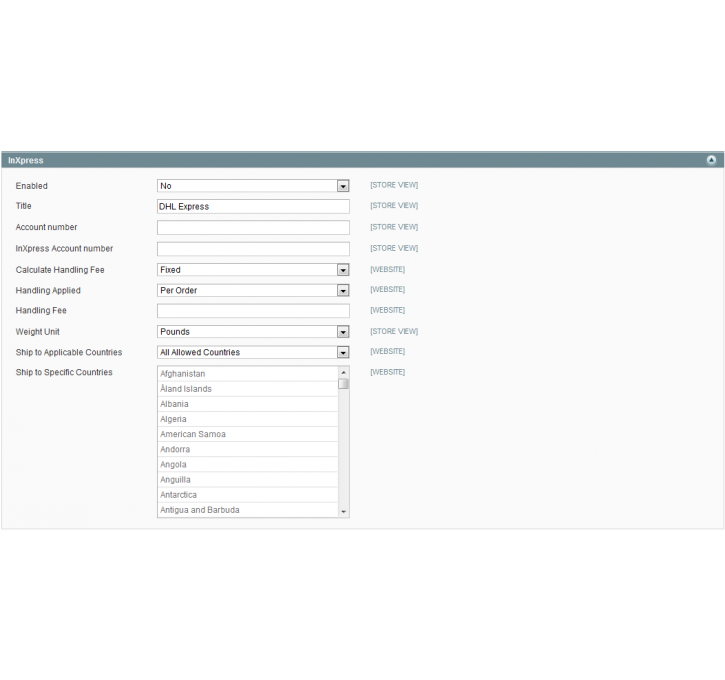The height and width of the screenshot is (680, 725).
Task: Click the InXpress section header title
Action: (25, 160)
